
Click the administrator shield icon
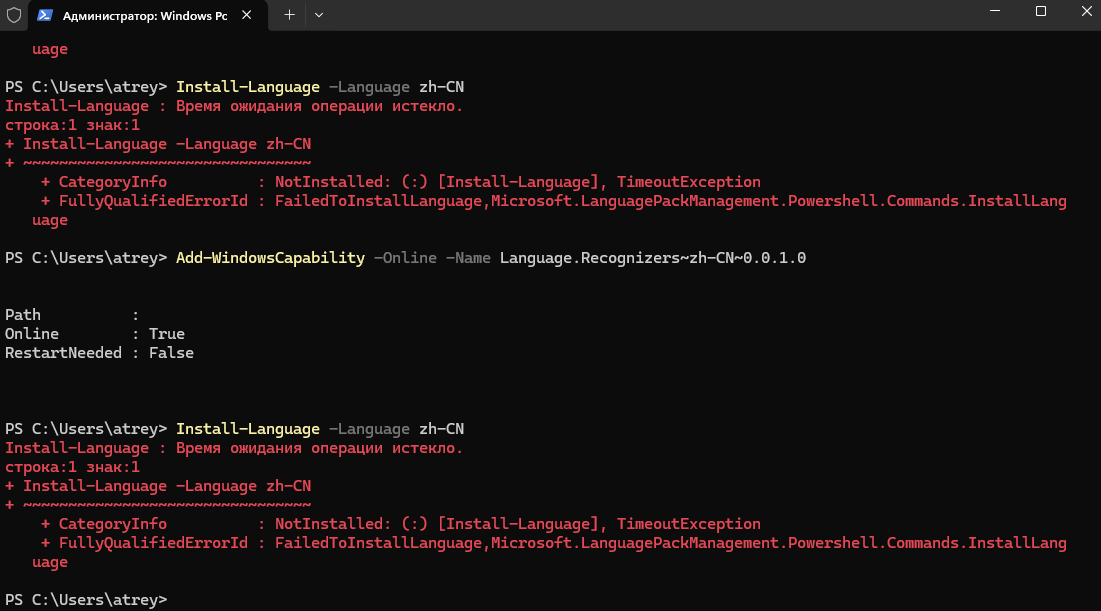14,15
